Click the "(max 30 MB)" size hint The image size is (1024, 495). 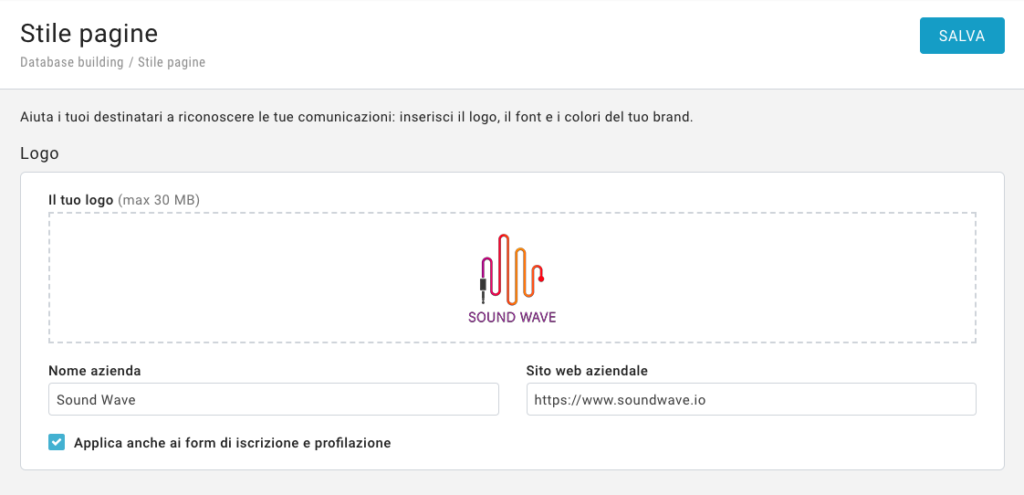pyautogui.click(x=159, y=200)
